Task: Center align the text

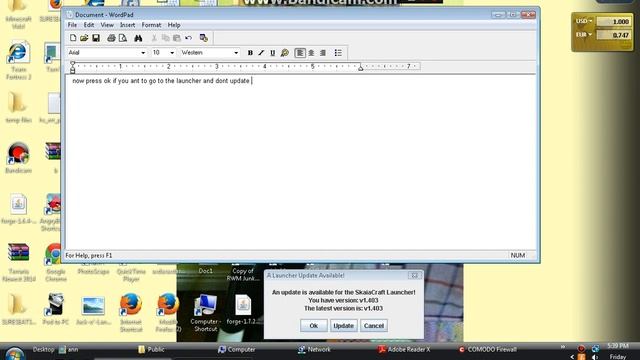Action: click(311, 53)
